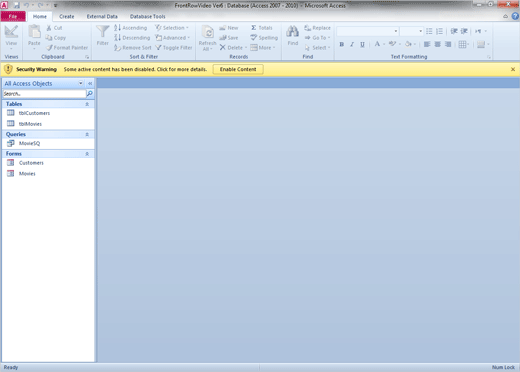The height and width of the screenshot is (372, 520).
Task: Click the security warning shield icon
Action: 8,69
